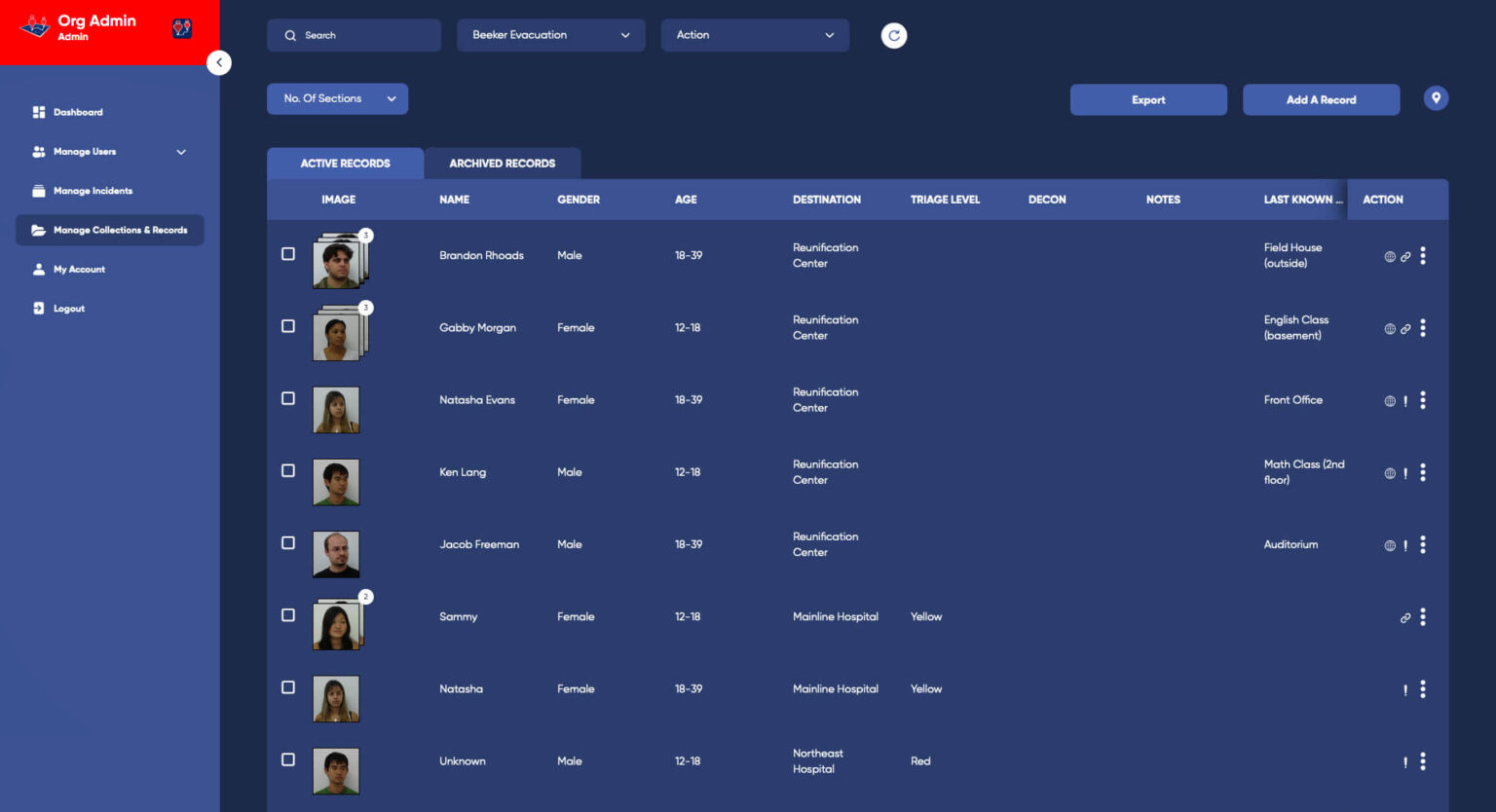Select the checkbox for Sammy's record
Screen dimensions: 1496x812
click(x=287, y=614)
